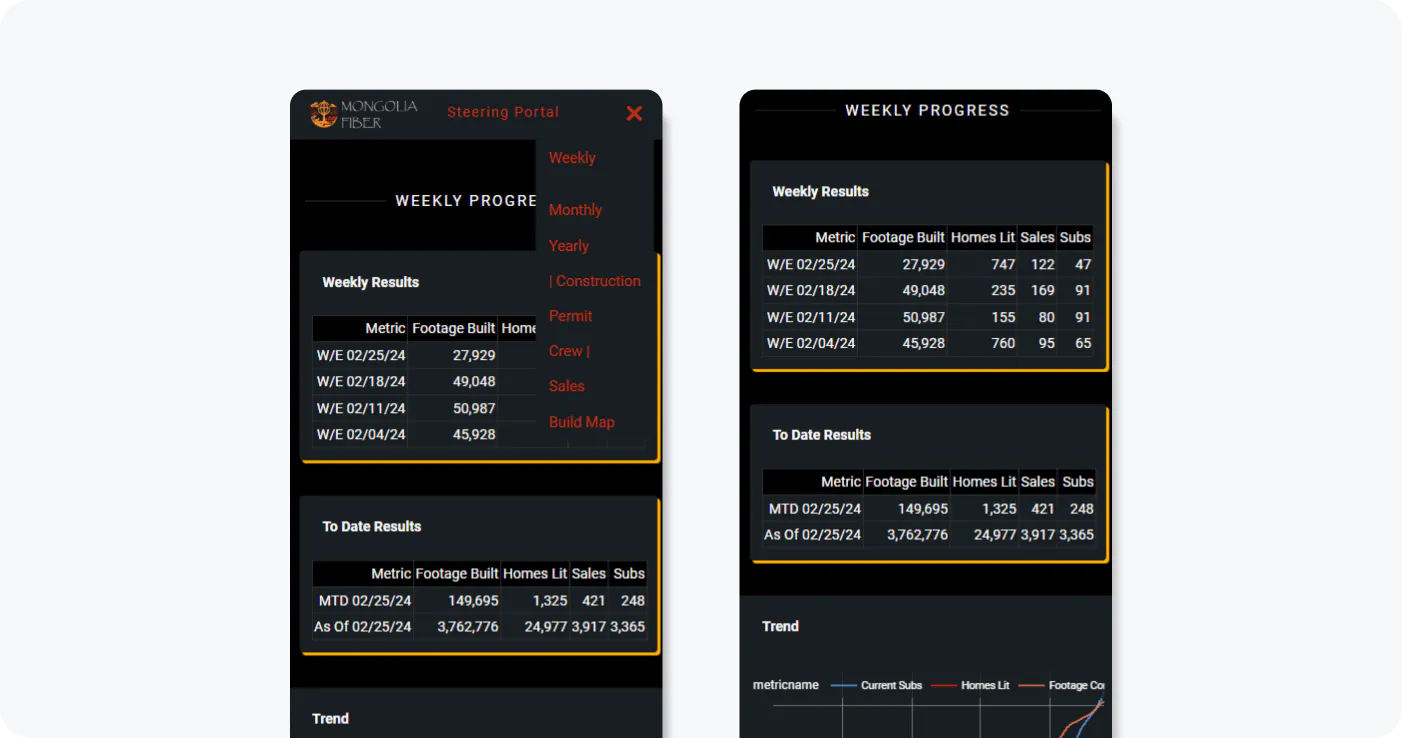This screenshot has height=738, width=1402.
Task: In the menu-free screen, click value 3,365
Action: pos(1077,535)
